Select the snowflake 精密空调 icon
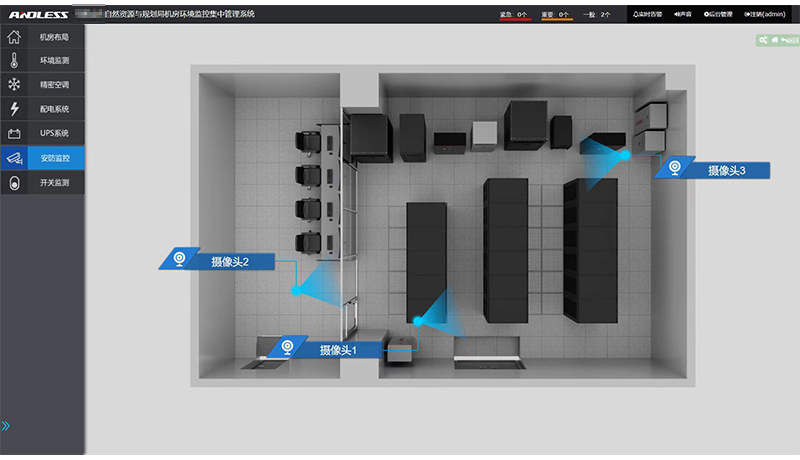Image resolution: width=800 pixels, height=460 pixels. point(14,85)
